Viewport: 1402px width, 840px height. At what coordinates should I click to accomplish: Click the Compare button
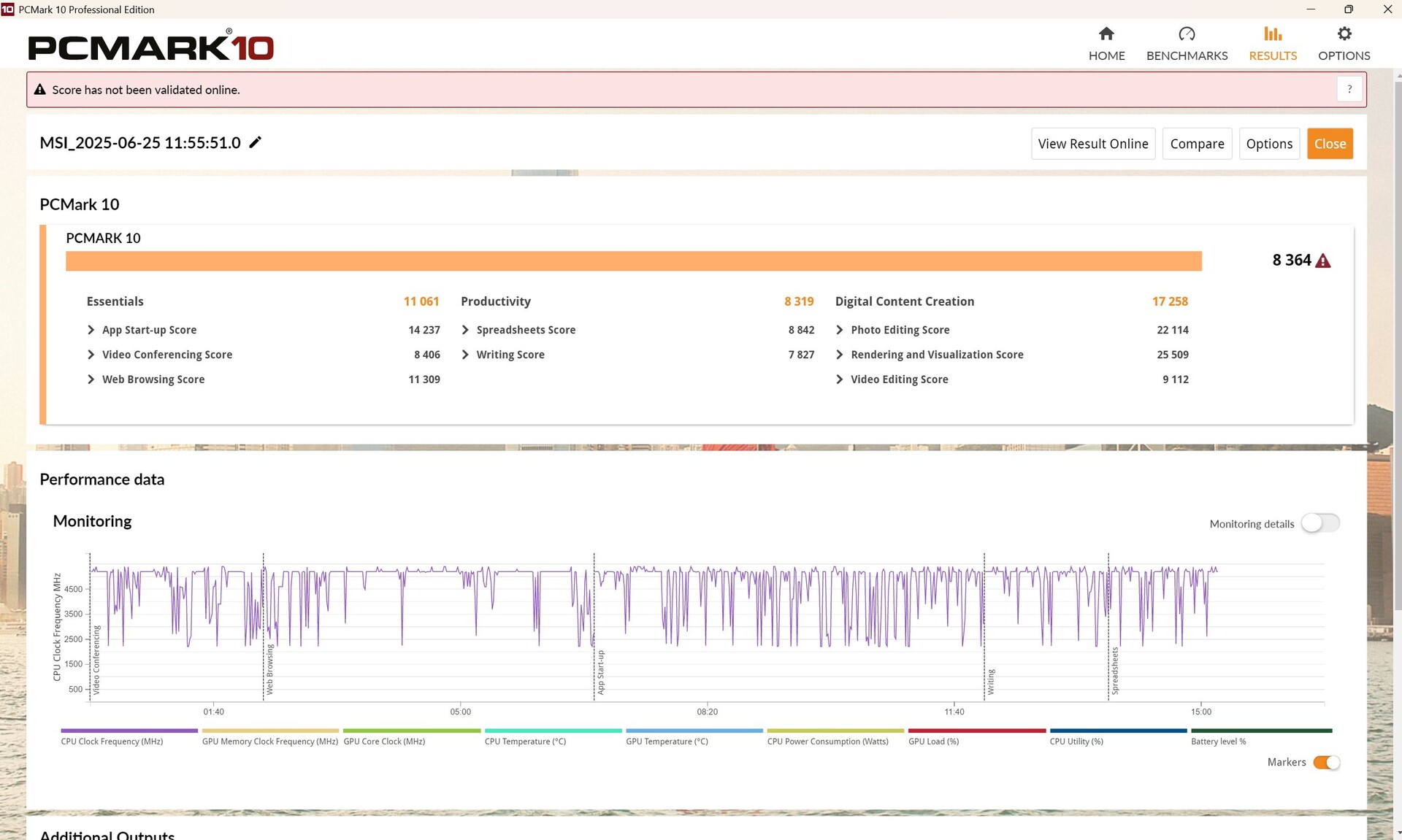[1197, 144]
